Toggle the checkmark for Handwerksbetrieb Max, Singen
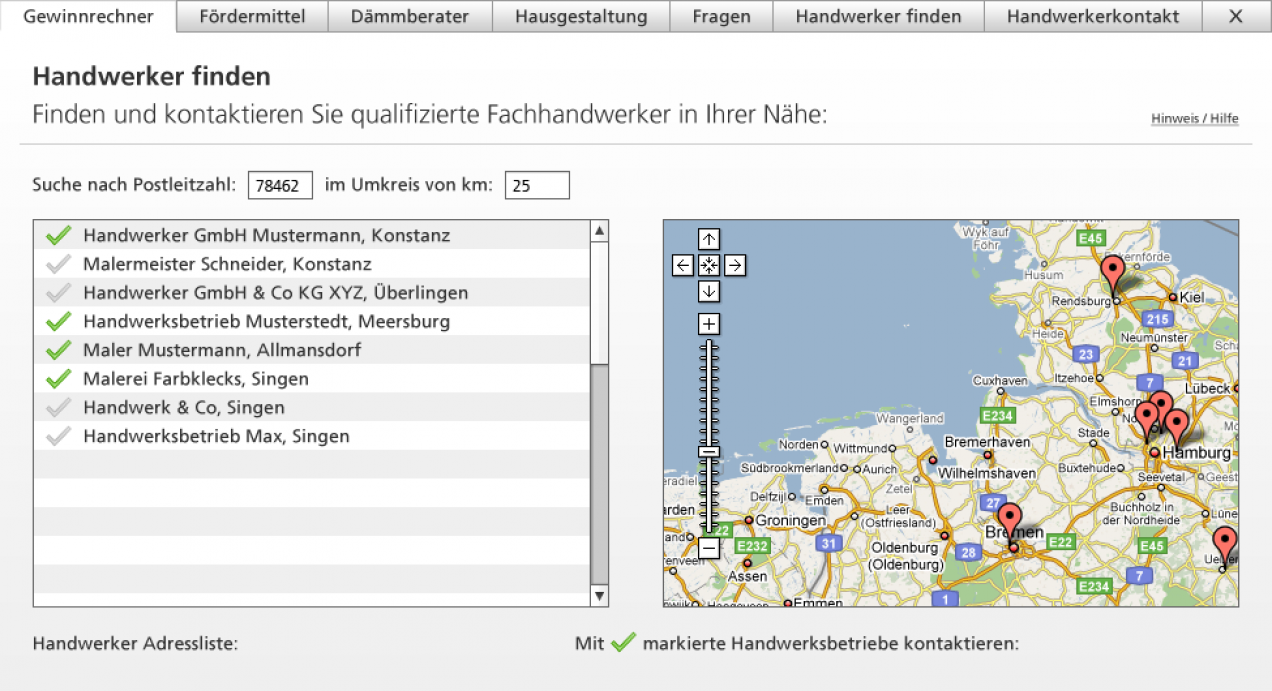1272x691 pixels. pos(58,435)
